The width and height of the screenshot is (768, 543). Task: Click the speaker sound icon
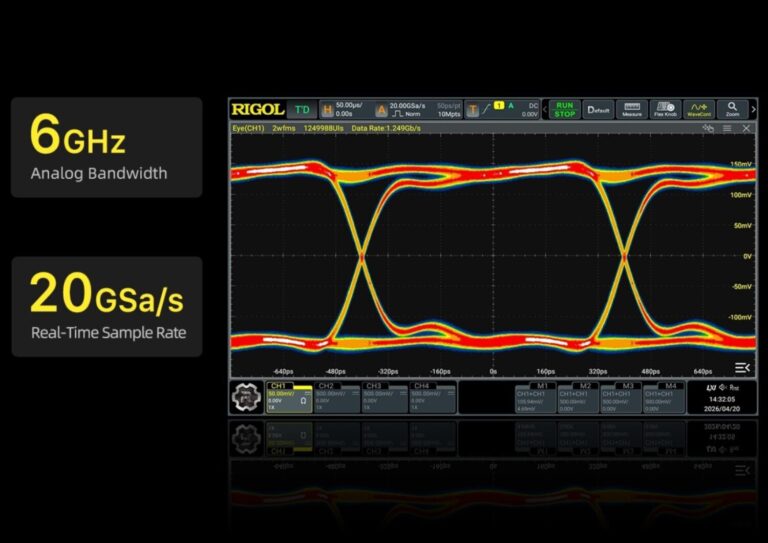click(723, 387)
